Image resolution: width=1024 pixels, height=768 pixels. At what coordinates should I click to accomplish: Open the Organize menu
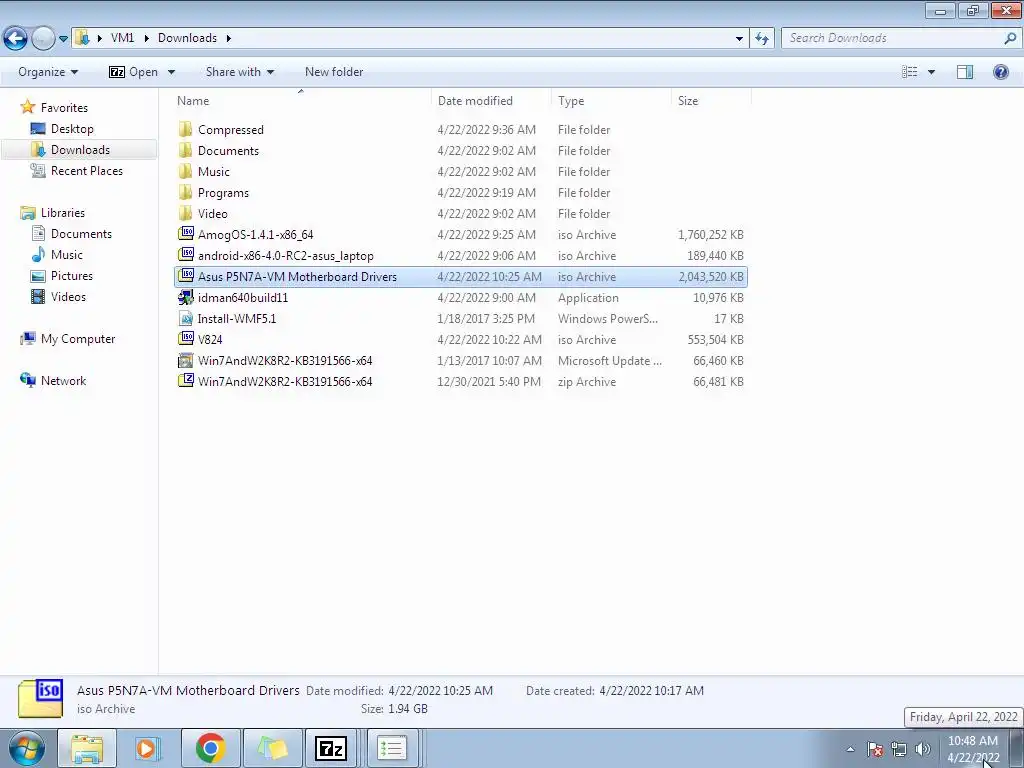(48, 72)
